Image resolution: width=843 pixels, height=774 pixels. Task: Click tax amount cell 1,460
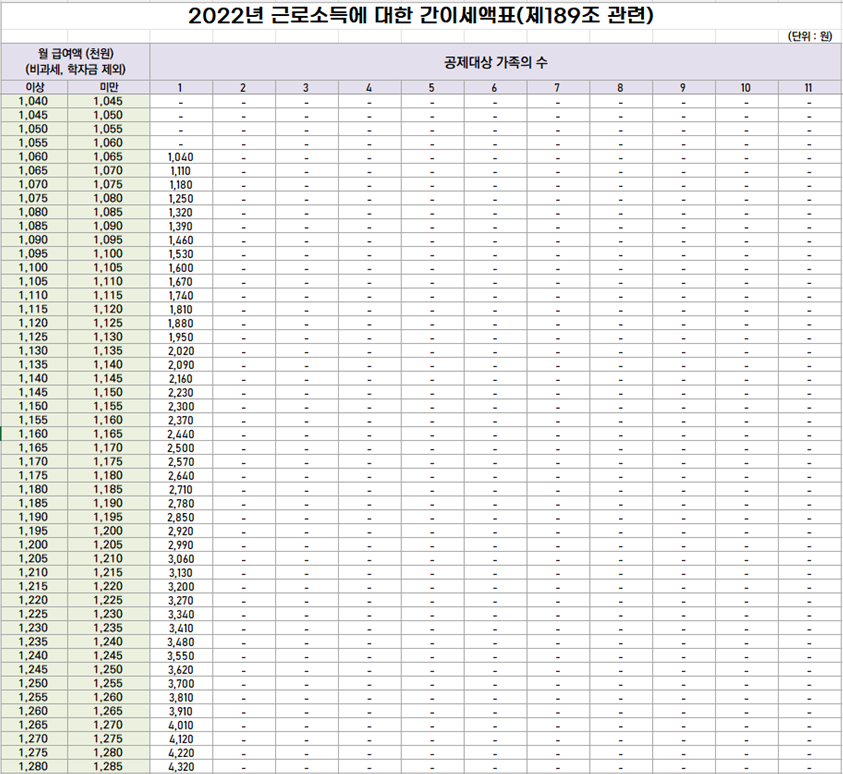tap(181, 240)
